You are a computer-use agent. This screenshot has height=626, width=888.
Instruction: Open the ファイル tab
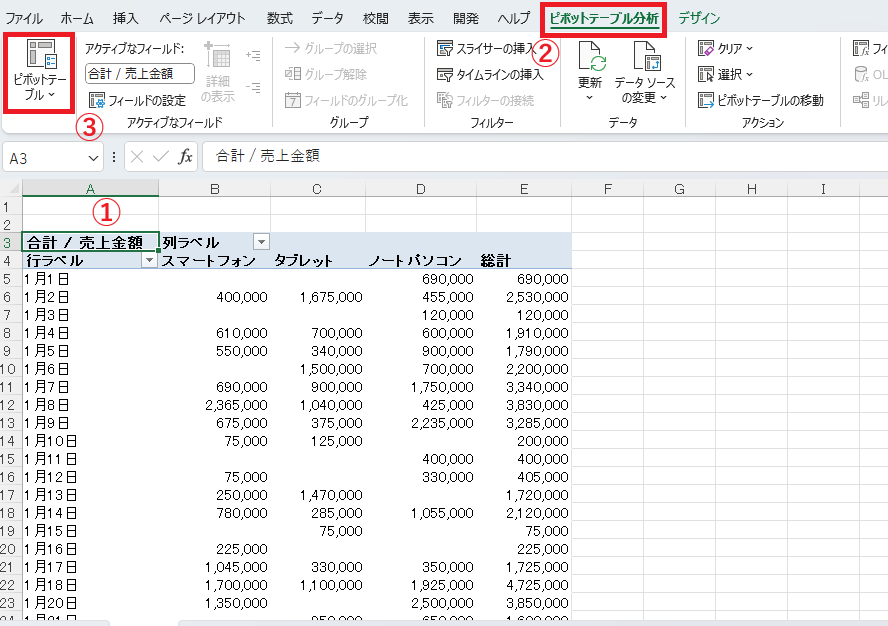pyautogui.click(x=24, y=19)
